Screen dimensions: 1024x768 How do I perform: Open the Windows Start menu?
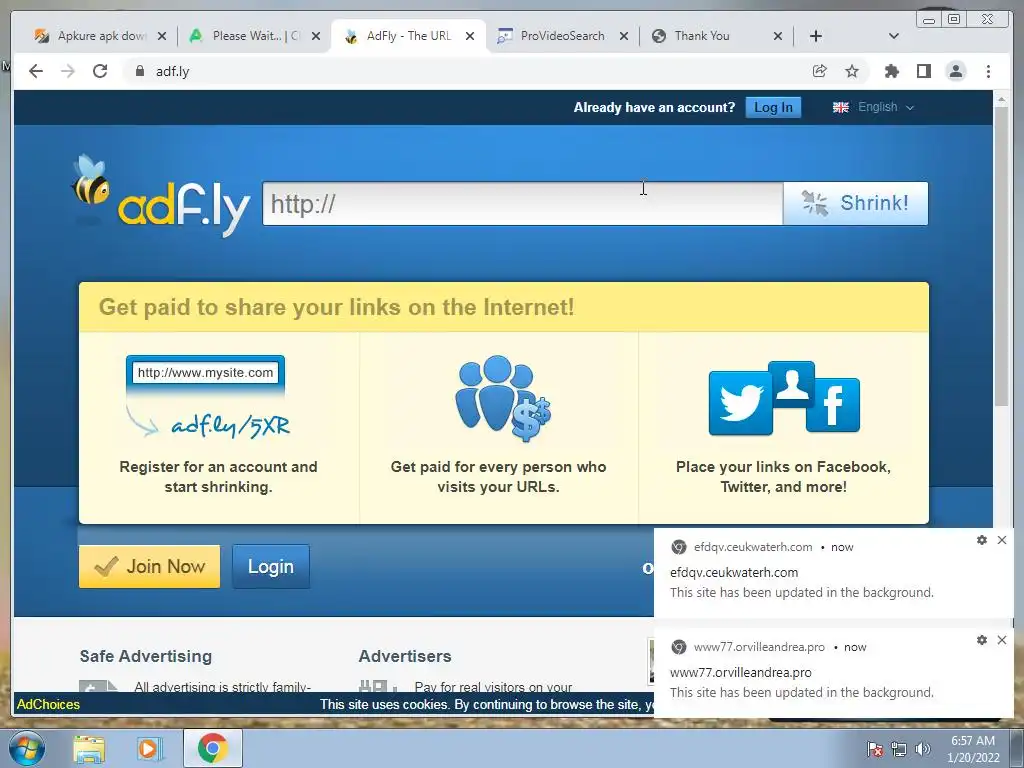26,748
